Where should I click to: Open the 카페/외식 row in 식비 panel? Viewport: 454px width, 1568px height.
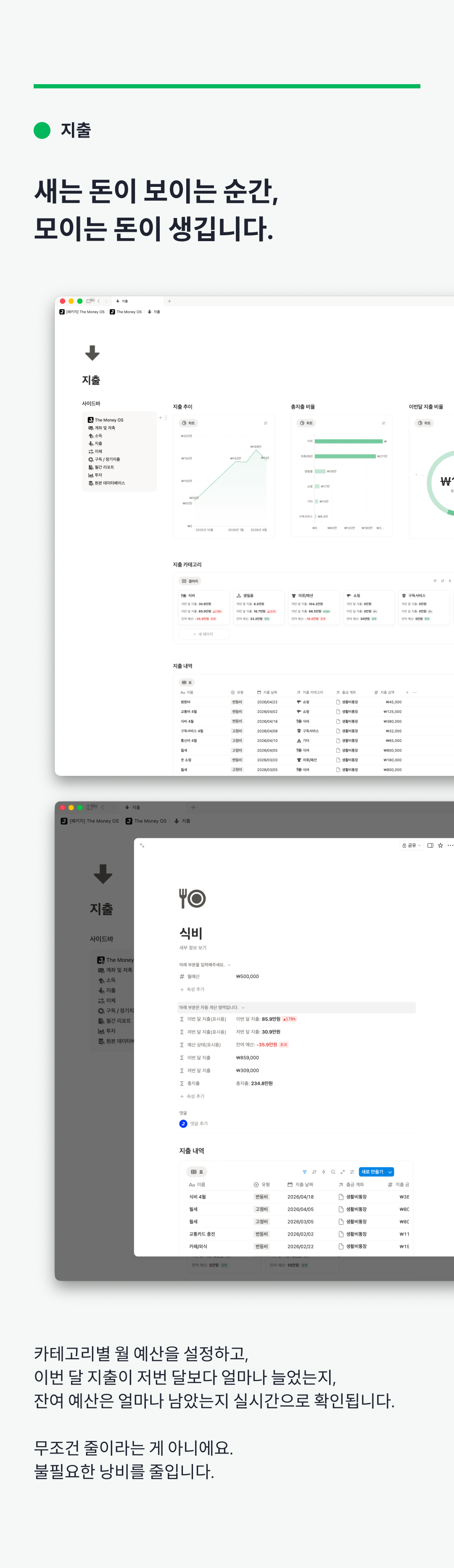click(198, 1246)
